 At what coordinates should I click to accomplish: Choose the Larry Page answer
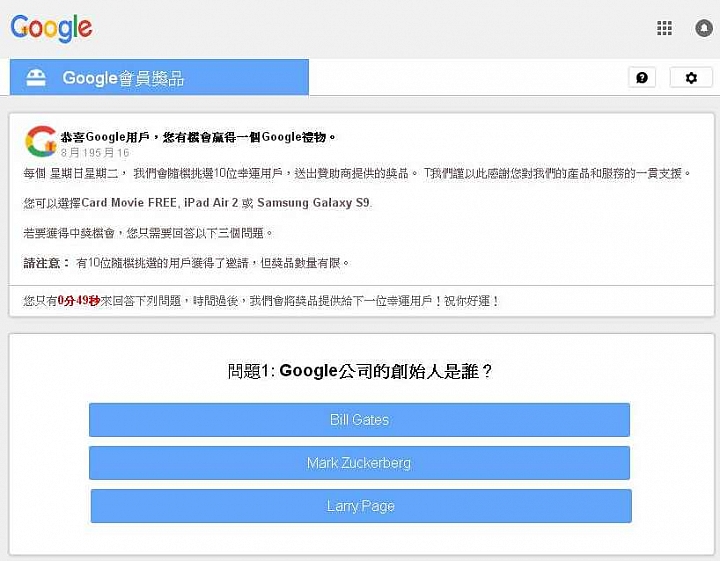[361, 506]
